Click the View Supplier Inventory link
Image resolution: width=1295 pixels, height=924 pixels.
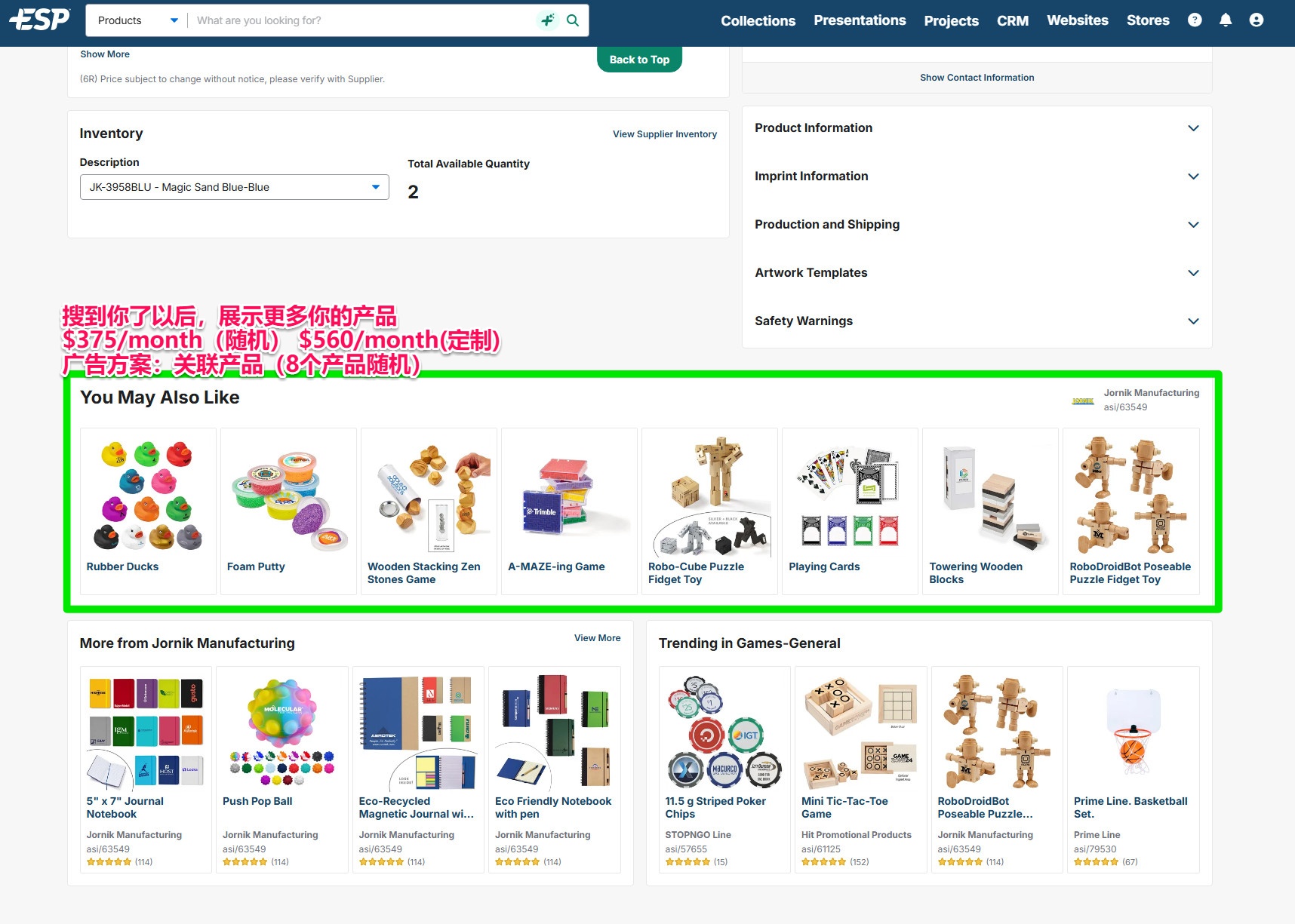(664, 134)
